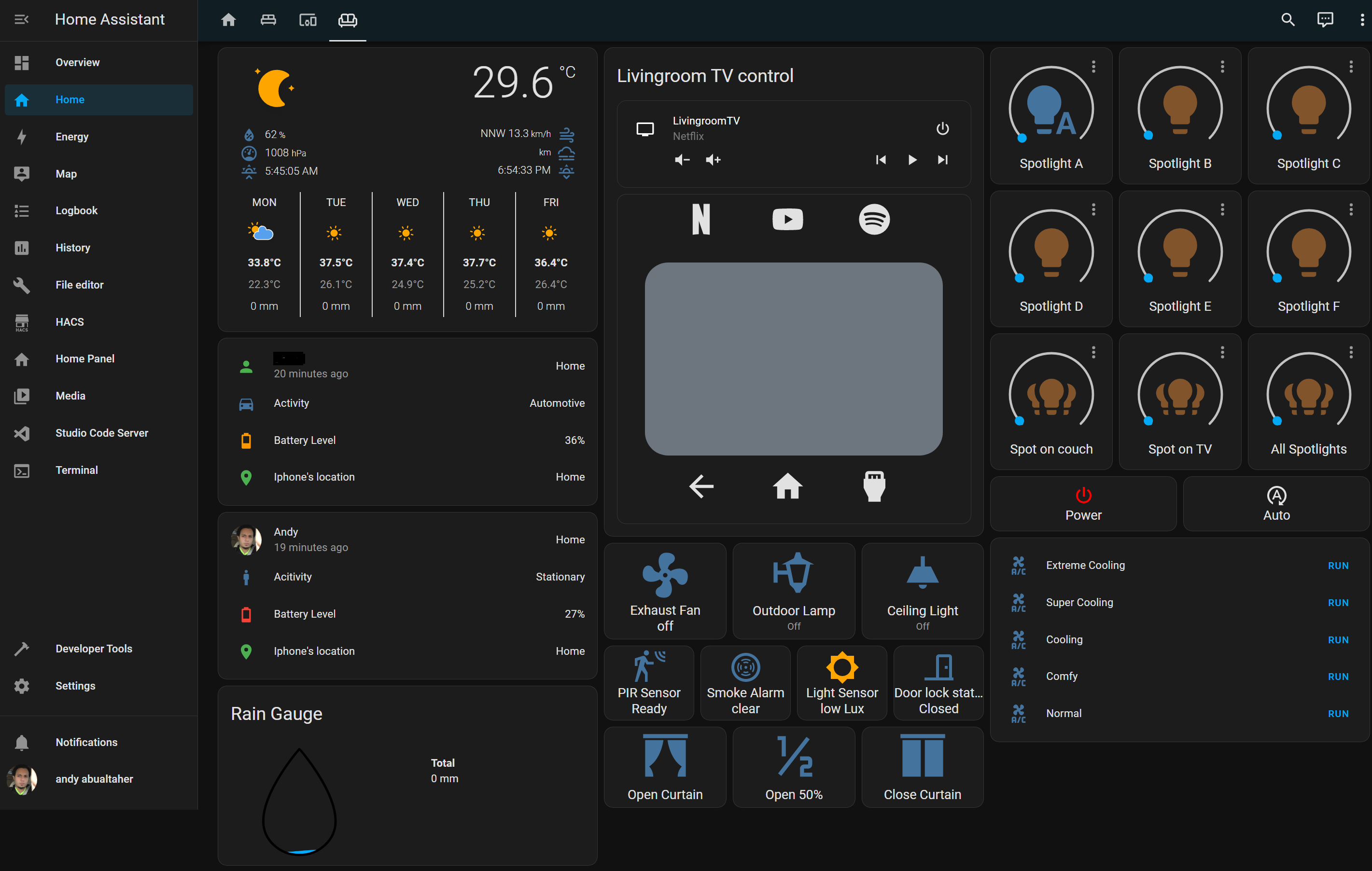The image size is (1372, 871).
Task: Tap the TV remote touchpad area
Action: (x=793, y=359)
